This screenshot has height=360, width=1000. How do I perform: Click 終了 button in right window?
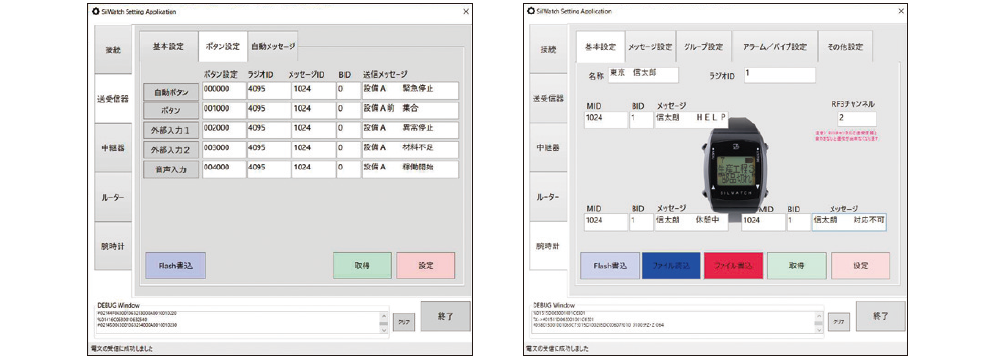click(880, 317)
